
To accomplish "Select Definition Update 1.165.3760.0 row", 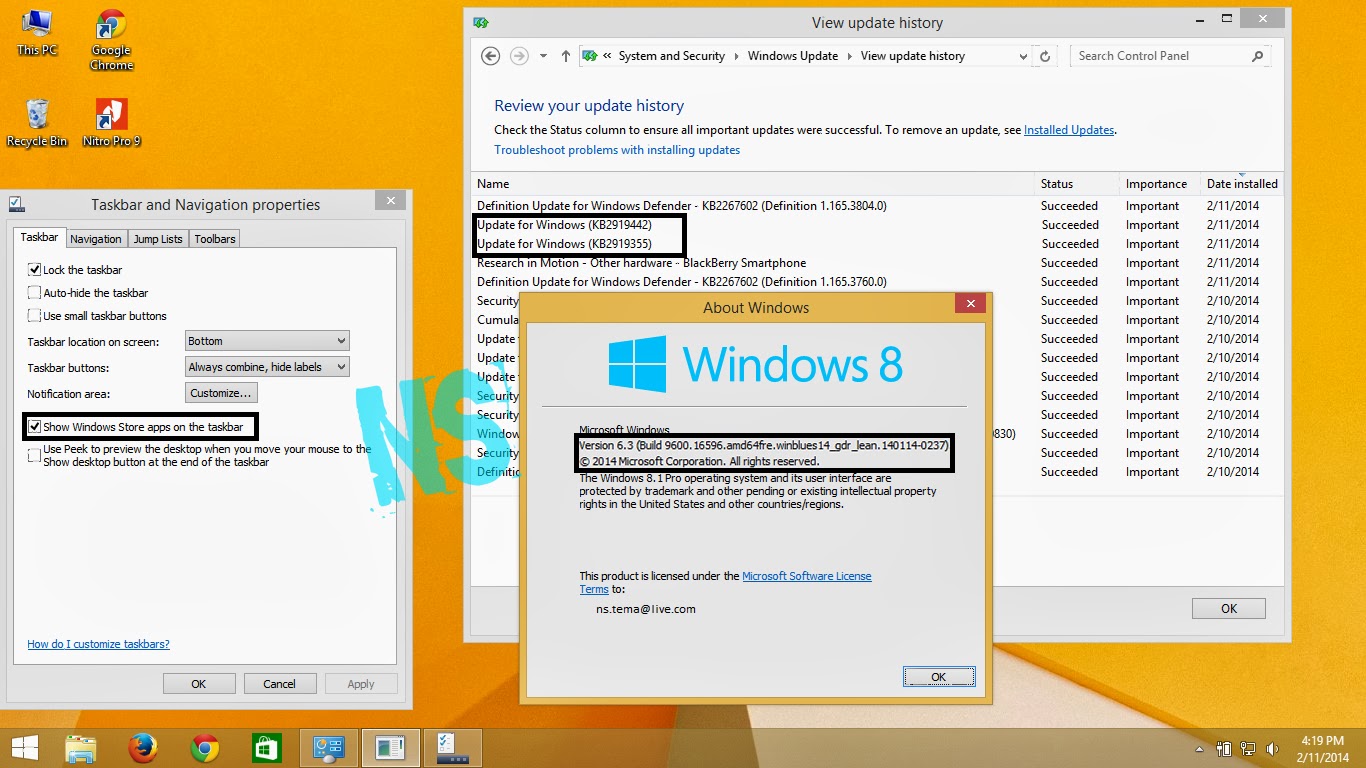I will point(876,282).
